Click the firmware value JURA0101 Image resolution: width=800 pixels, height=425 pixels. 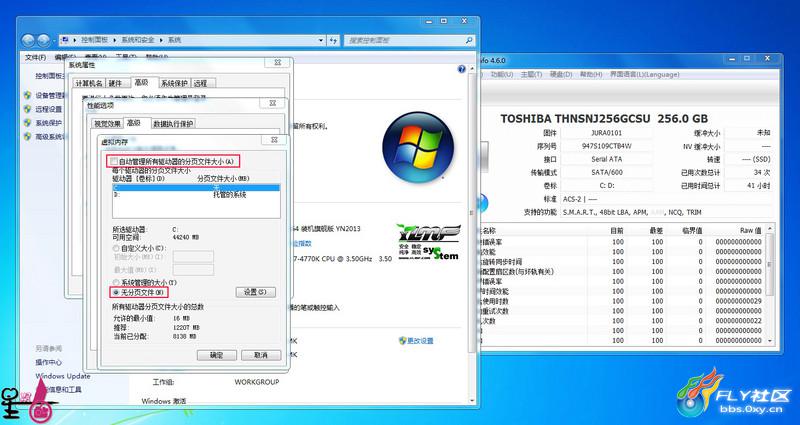click(607, 133)
